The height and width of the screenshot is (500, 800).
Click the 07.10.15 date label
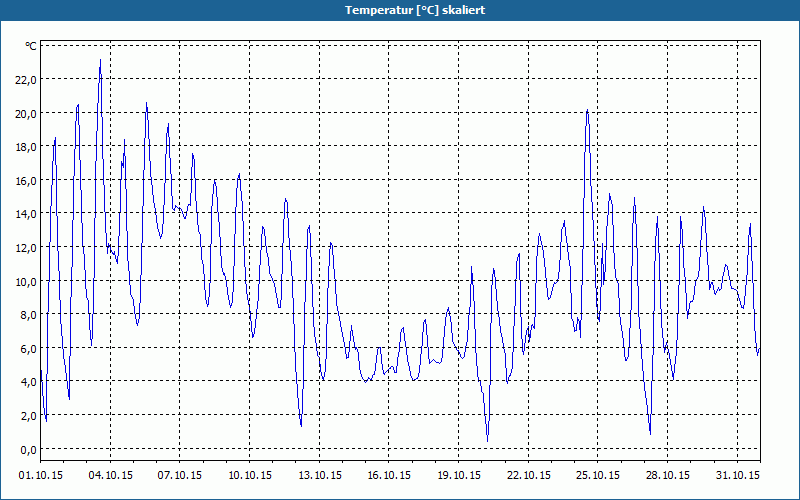click(180, 475)
